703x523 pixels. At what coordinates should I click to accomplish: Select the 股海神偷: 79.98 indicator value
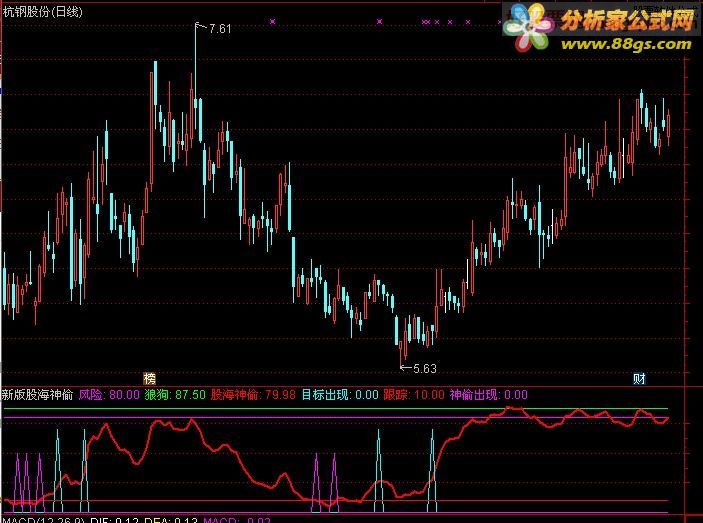pos(253,395)
